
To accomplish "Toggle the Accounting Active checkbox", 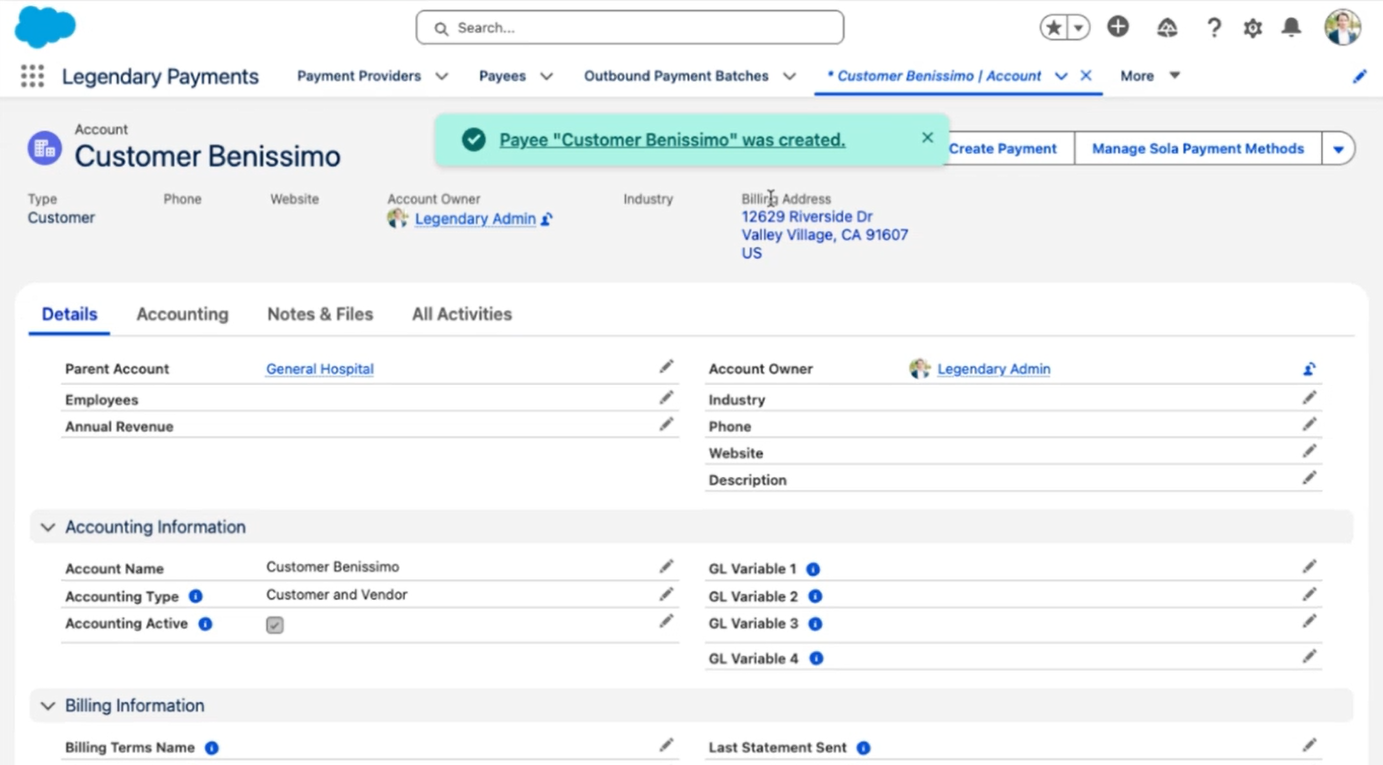I will pyautogui.click(x=275, y=625).
